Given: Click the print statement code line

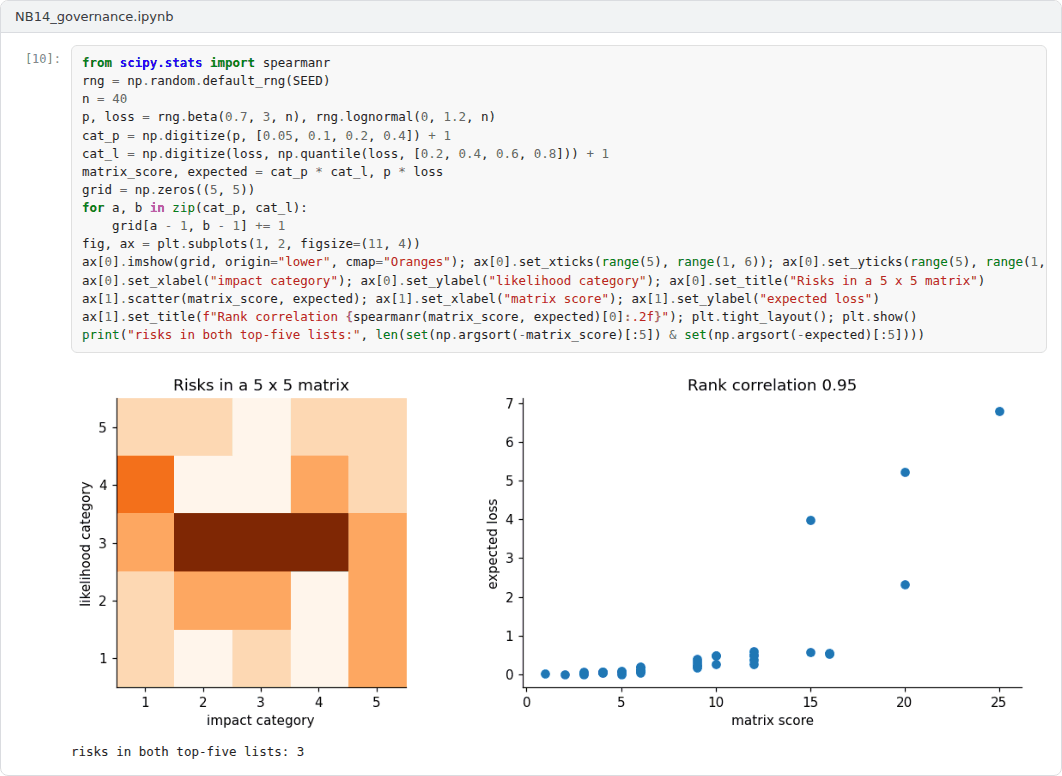Looking at the screenshot, I should click(503, 335).
